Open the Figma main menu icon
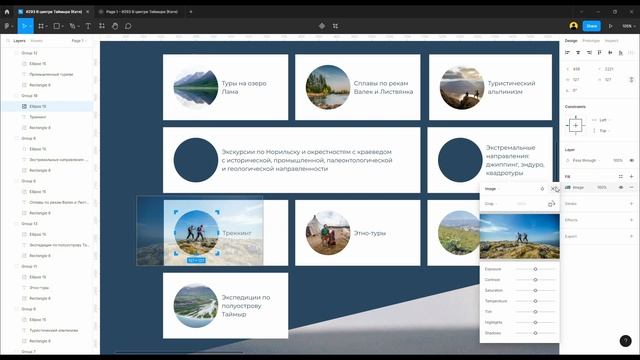Screen dimensions: 640x360 [7, 26]
